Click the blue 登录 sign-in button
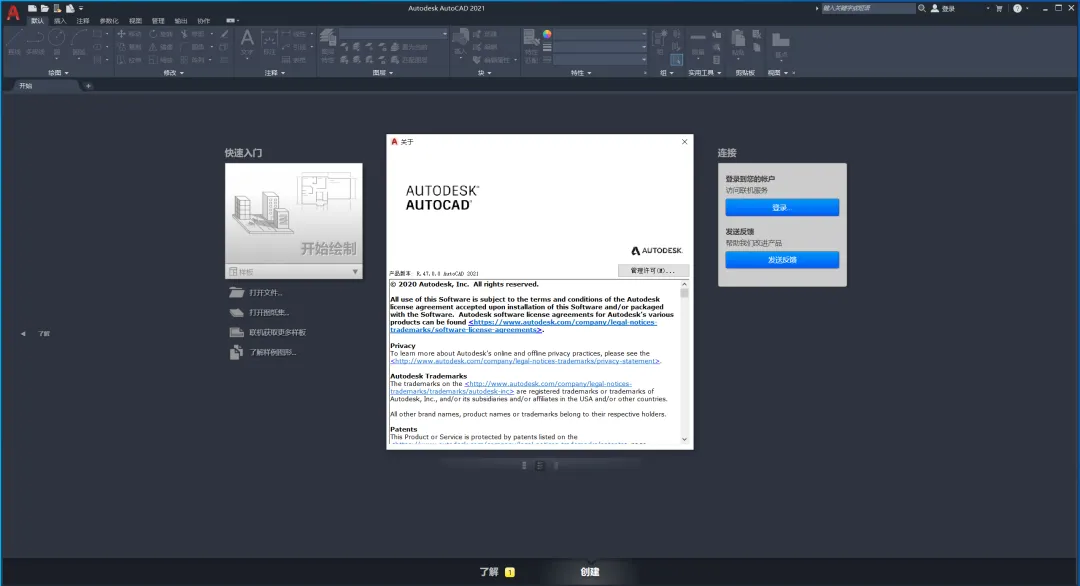 pos(782,207)
